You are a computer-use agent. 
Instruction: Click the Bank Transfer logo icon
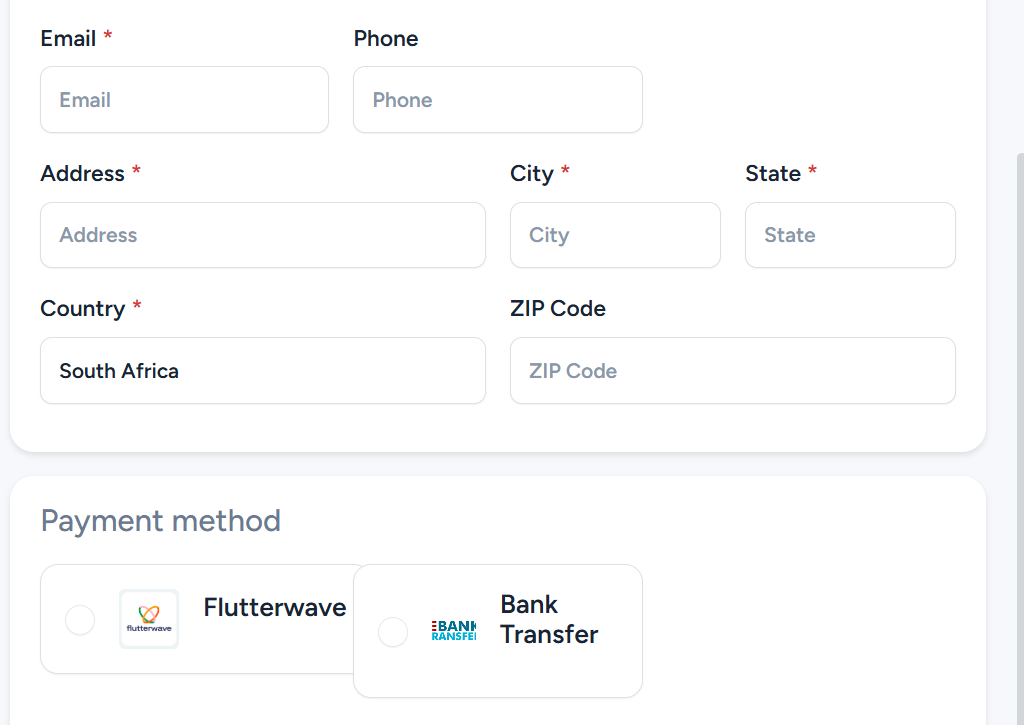(x=454, y=630)
